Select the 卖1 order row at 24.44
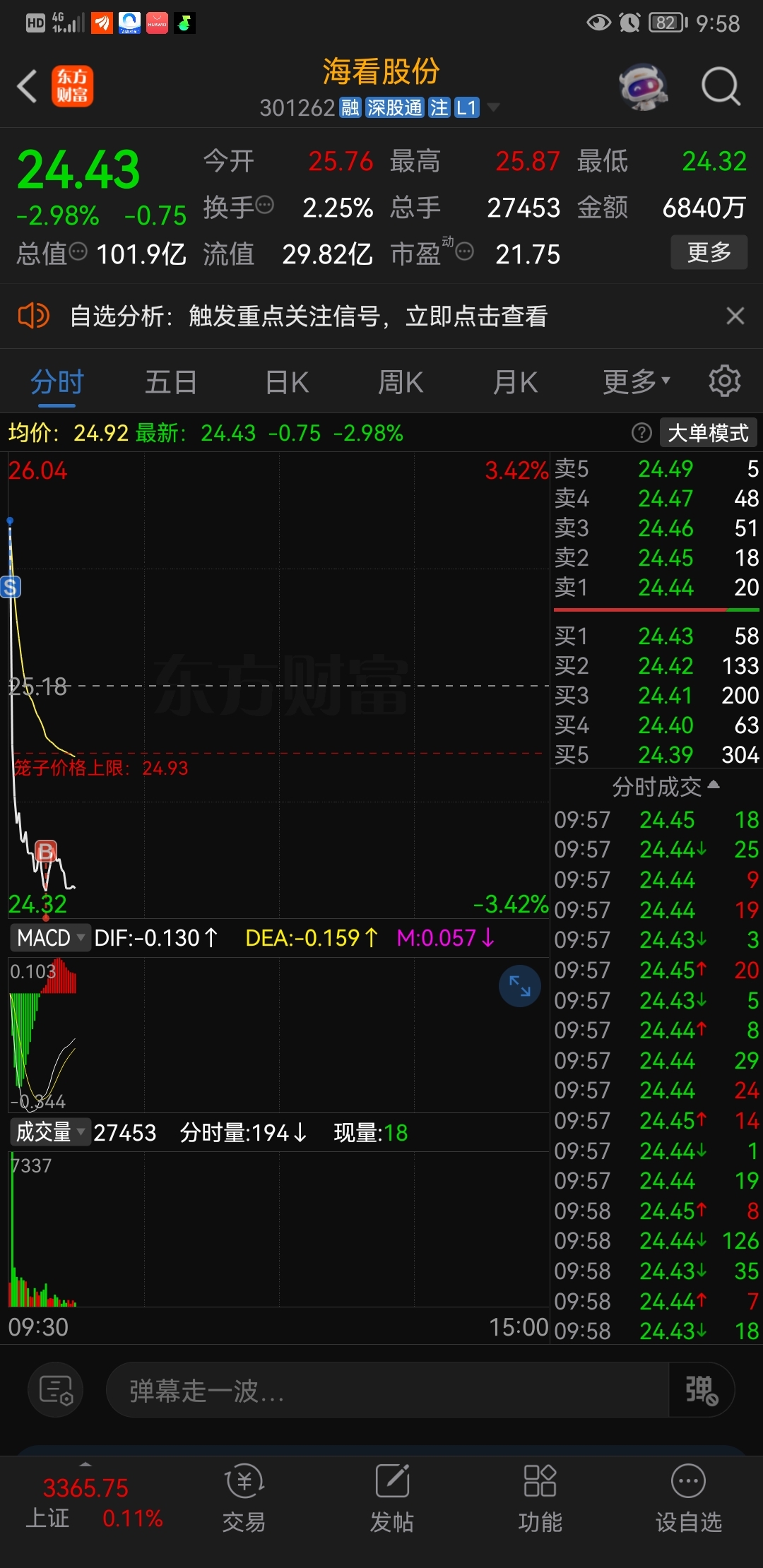This screenshot has height=1568, width=763. click(656, 587)
